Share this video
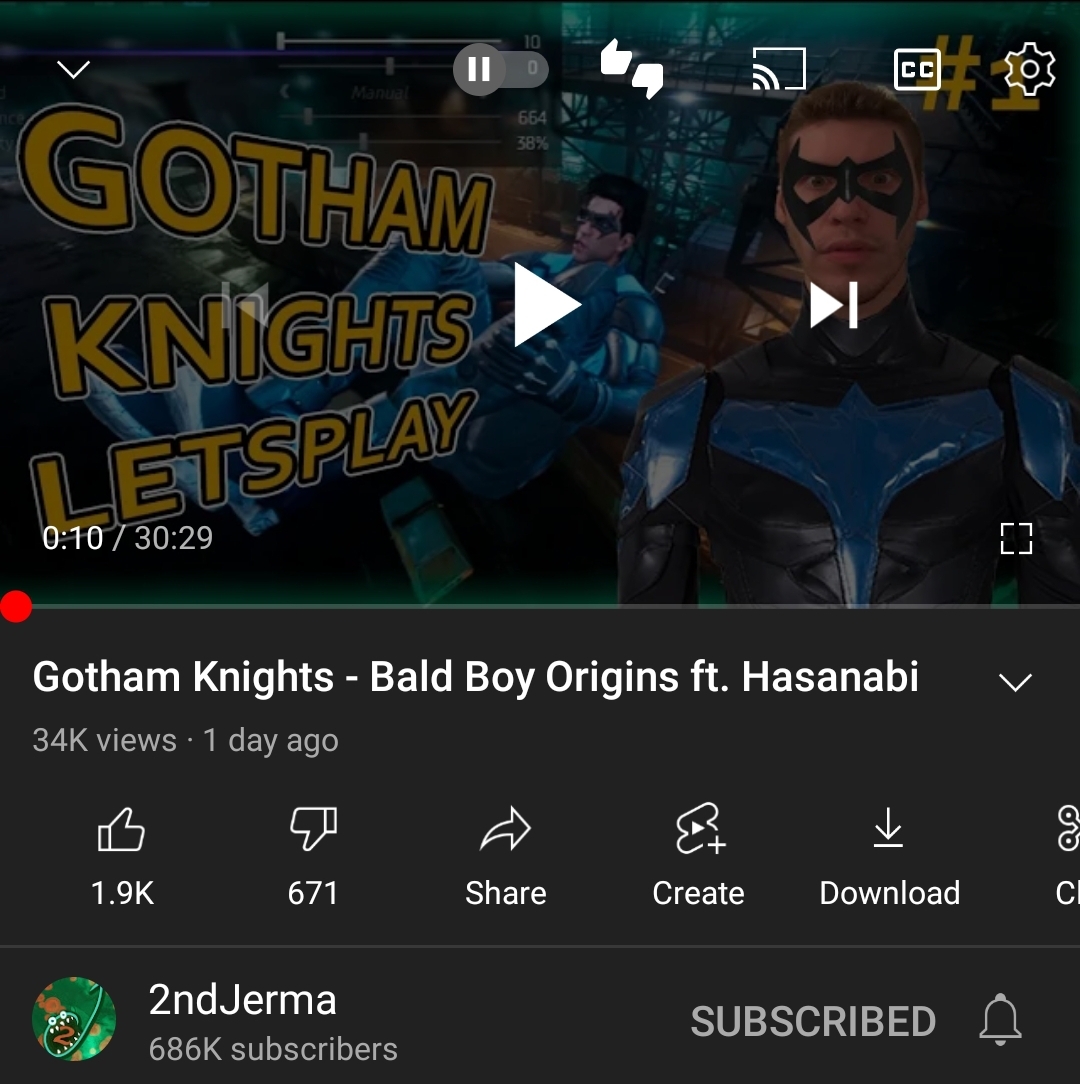 click(505, 856)
